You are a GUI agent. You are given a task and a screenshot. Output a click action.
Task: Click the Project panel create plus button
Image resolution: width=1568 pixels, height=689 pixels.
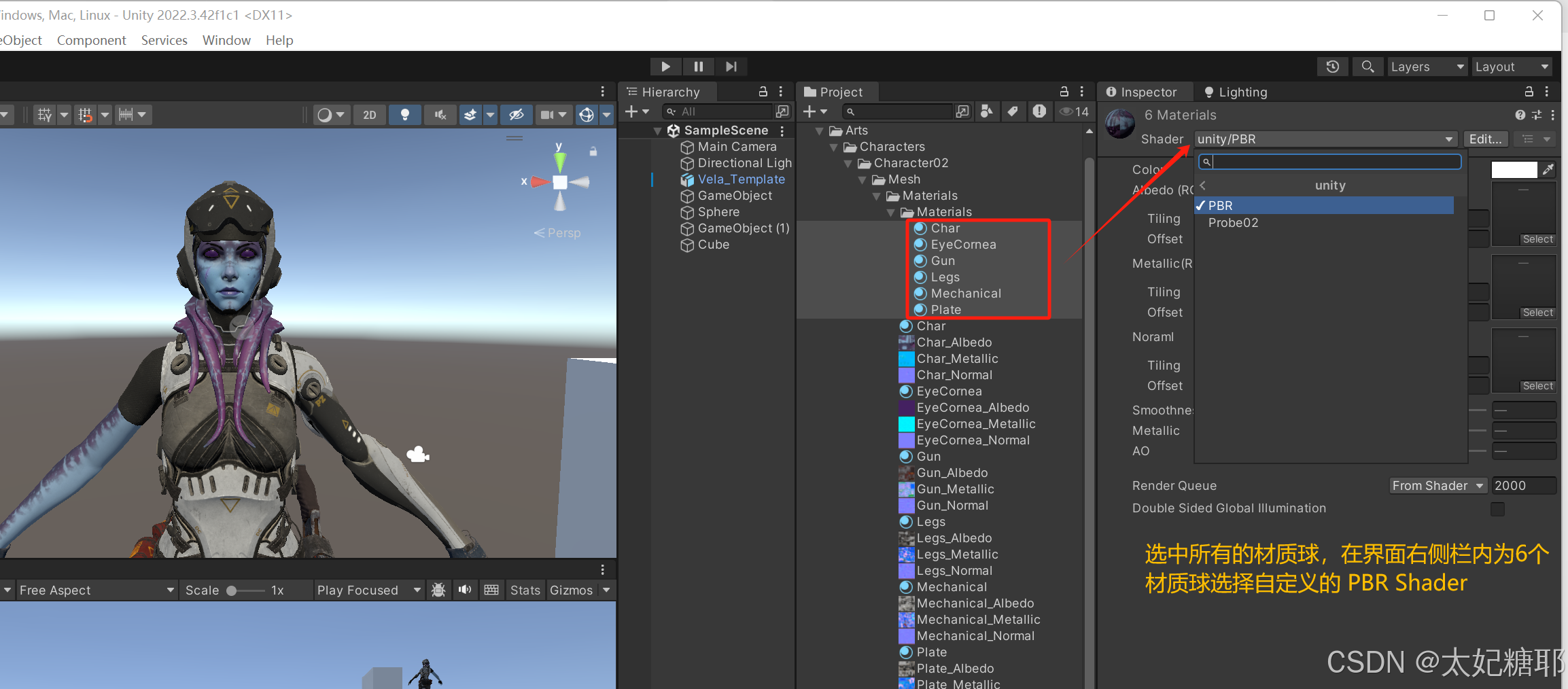tap(815, 111)
